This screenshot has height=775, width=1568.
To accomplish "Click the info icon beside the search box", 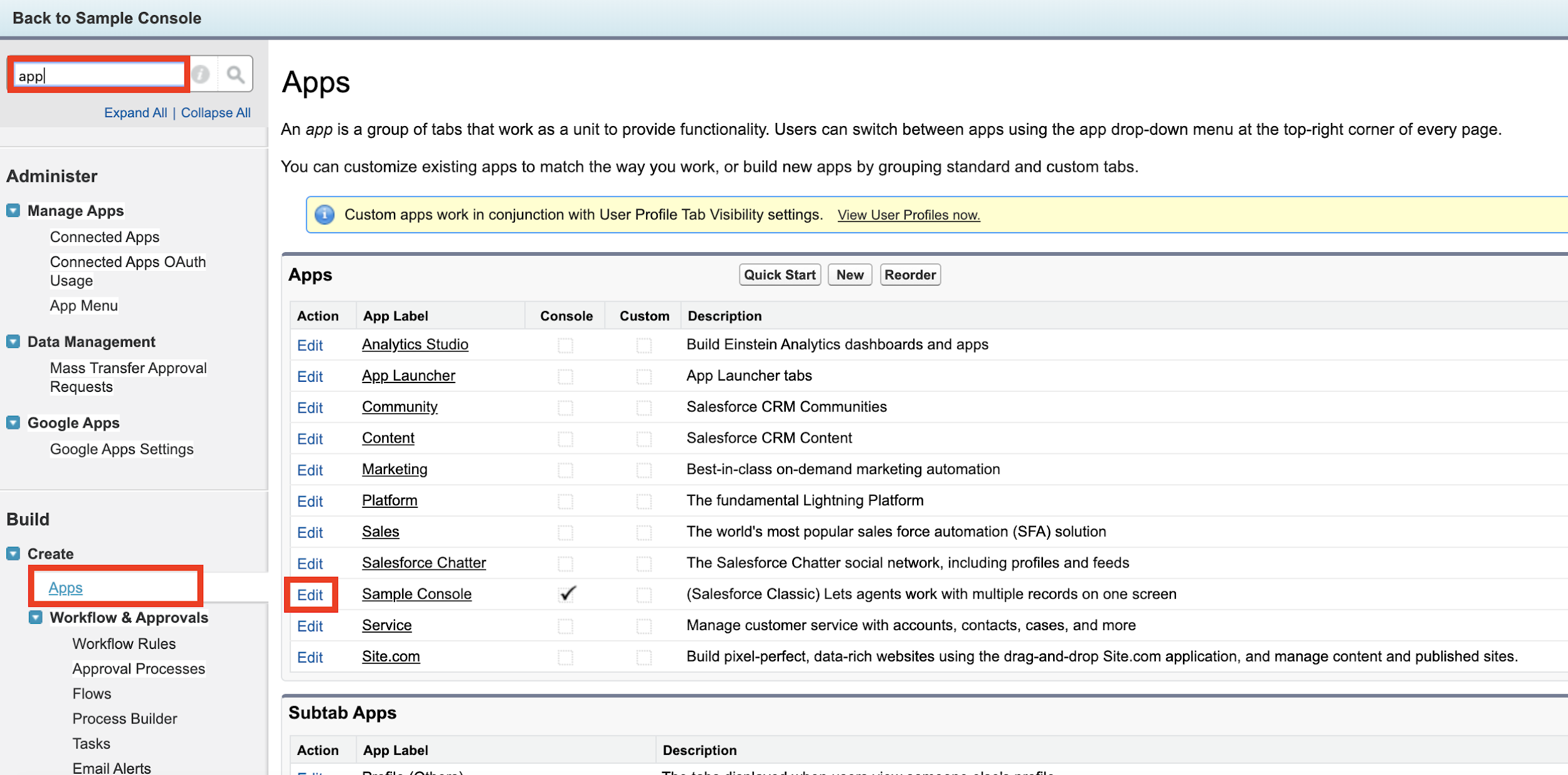I will coord(201,75).
